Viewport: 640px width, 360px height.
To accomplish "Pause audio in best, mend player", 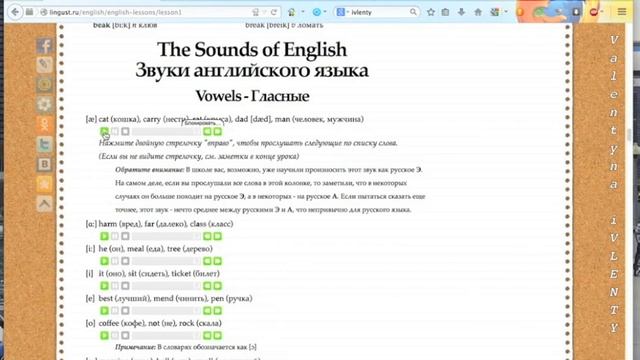I will pos(115,311).
